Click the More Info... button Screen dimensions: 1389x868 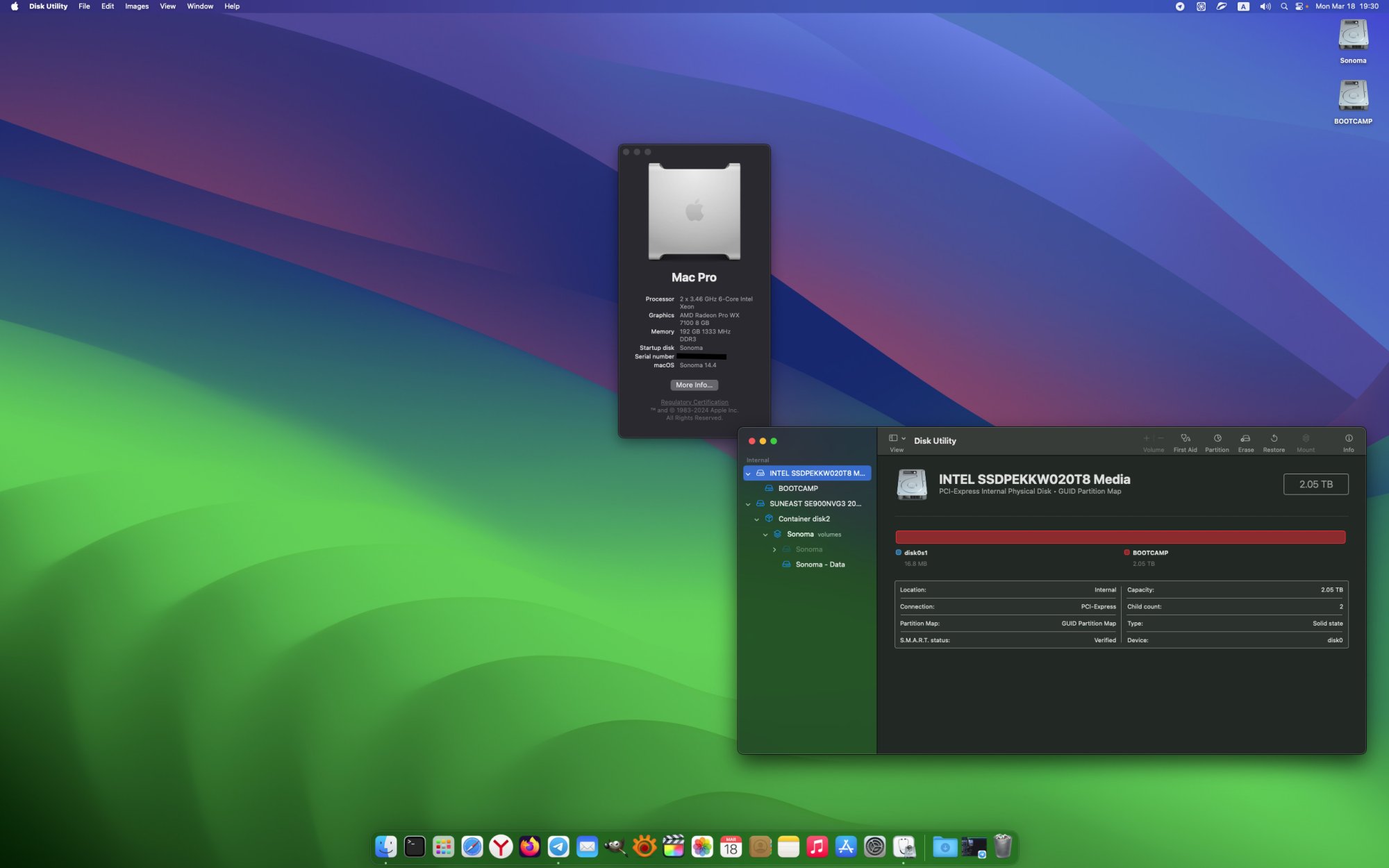[x=694, y=385]
